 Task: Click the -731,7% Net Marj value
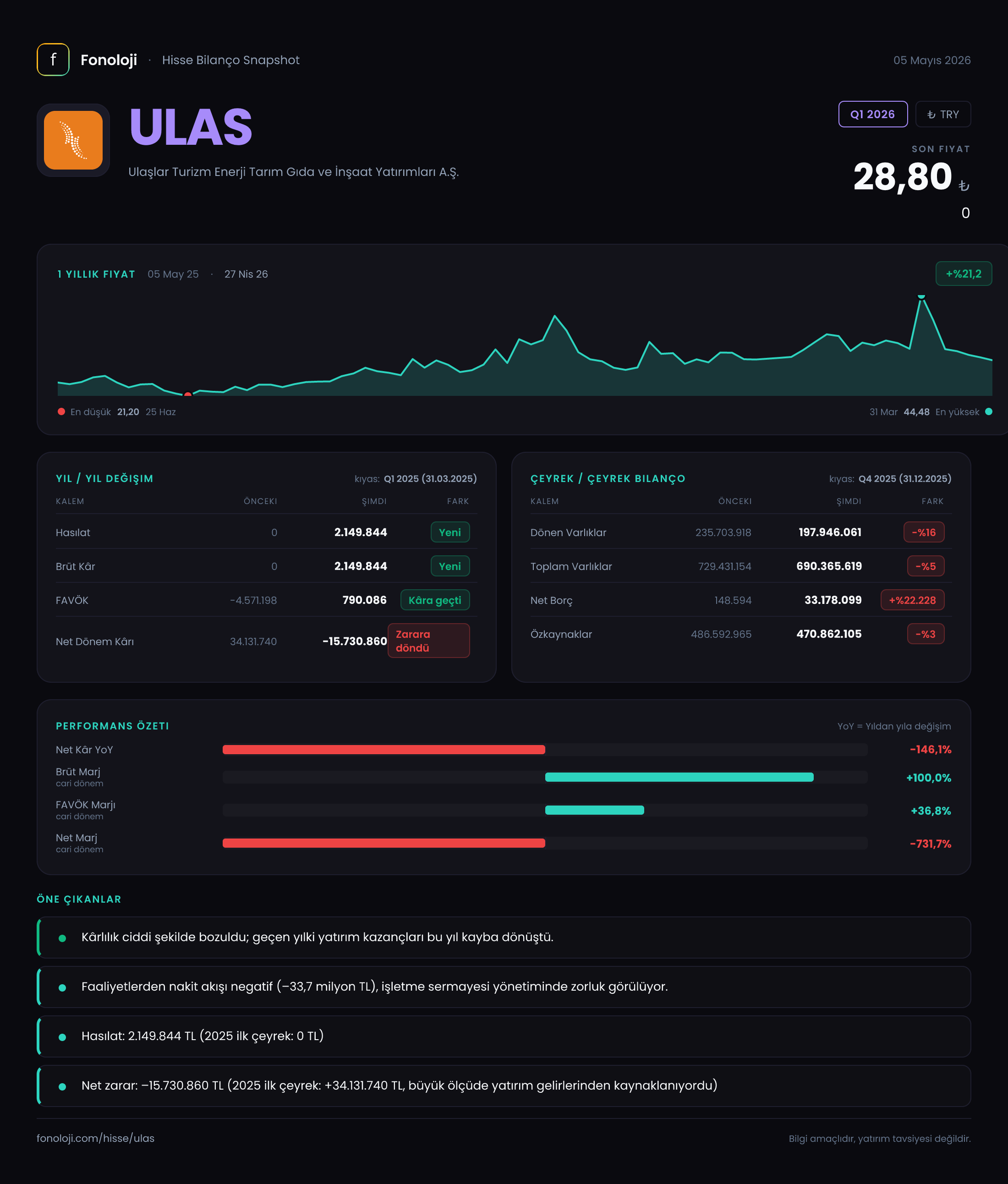[930, 844]
